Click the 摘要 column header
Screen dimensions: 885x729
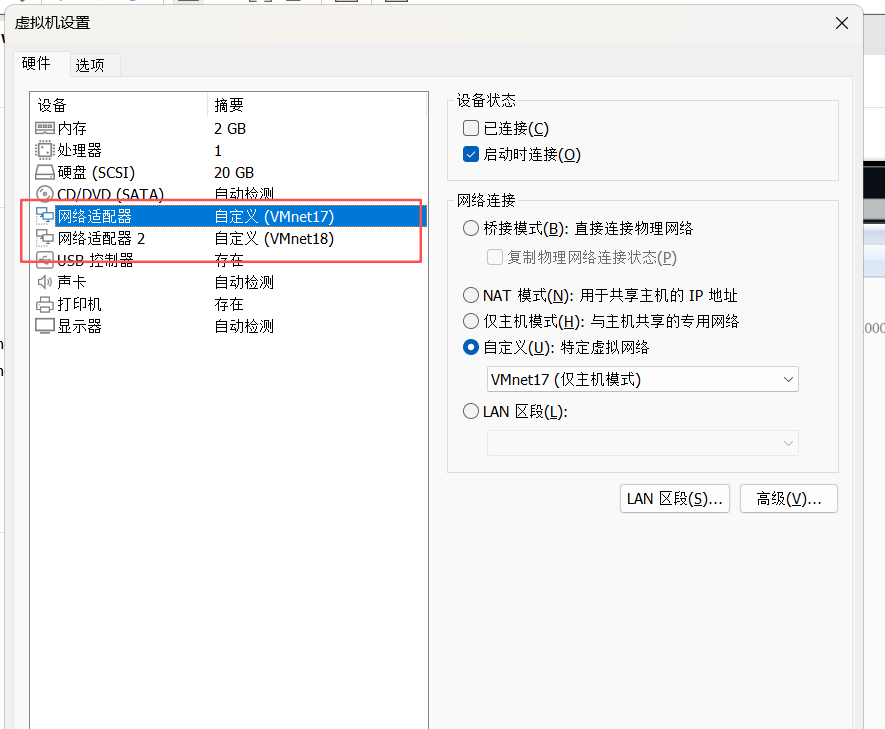coord(317,105)
